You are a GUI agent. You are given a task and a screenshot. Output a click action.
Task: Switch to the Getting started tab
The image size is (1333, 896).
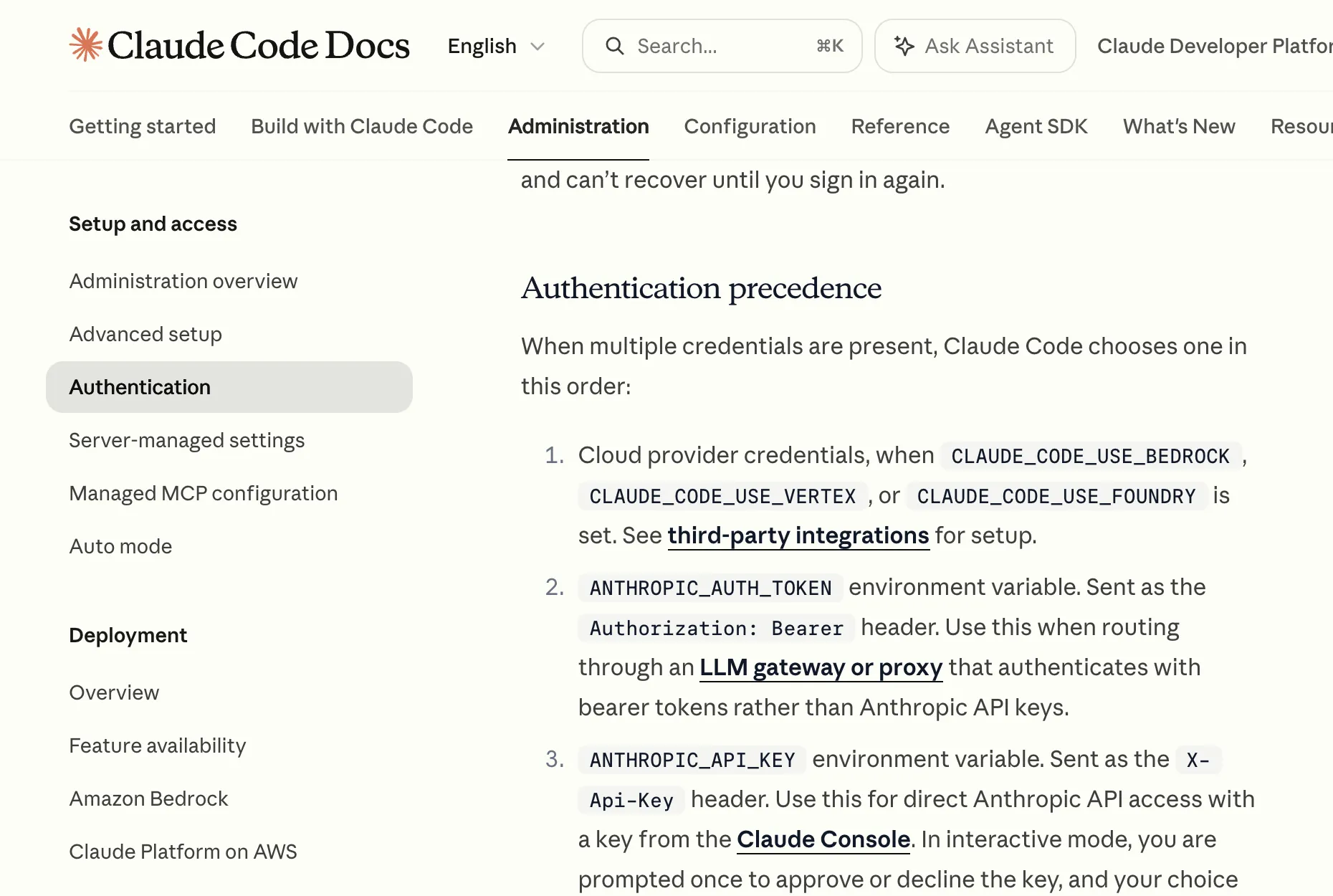[x=142, y=126]
